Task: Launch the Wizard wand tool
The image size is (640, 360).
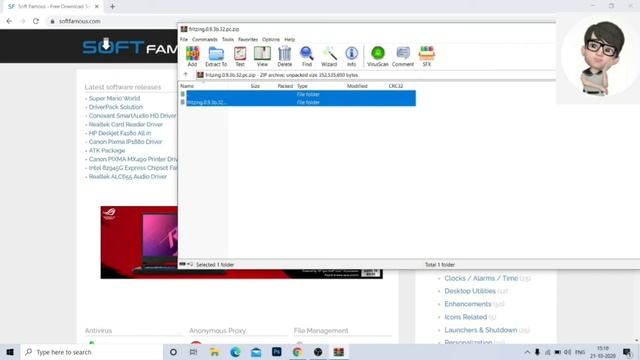Action: (x=329, y=56)
